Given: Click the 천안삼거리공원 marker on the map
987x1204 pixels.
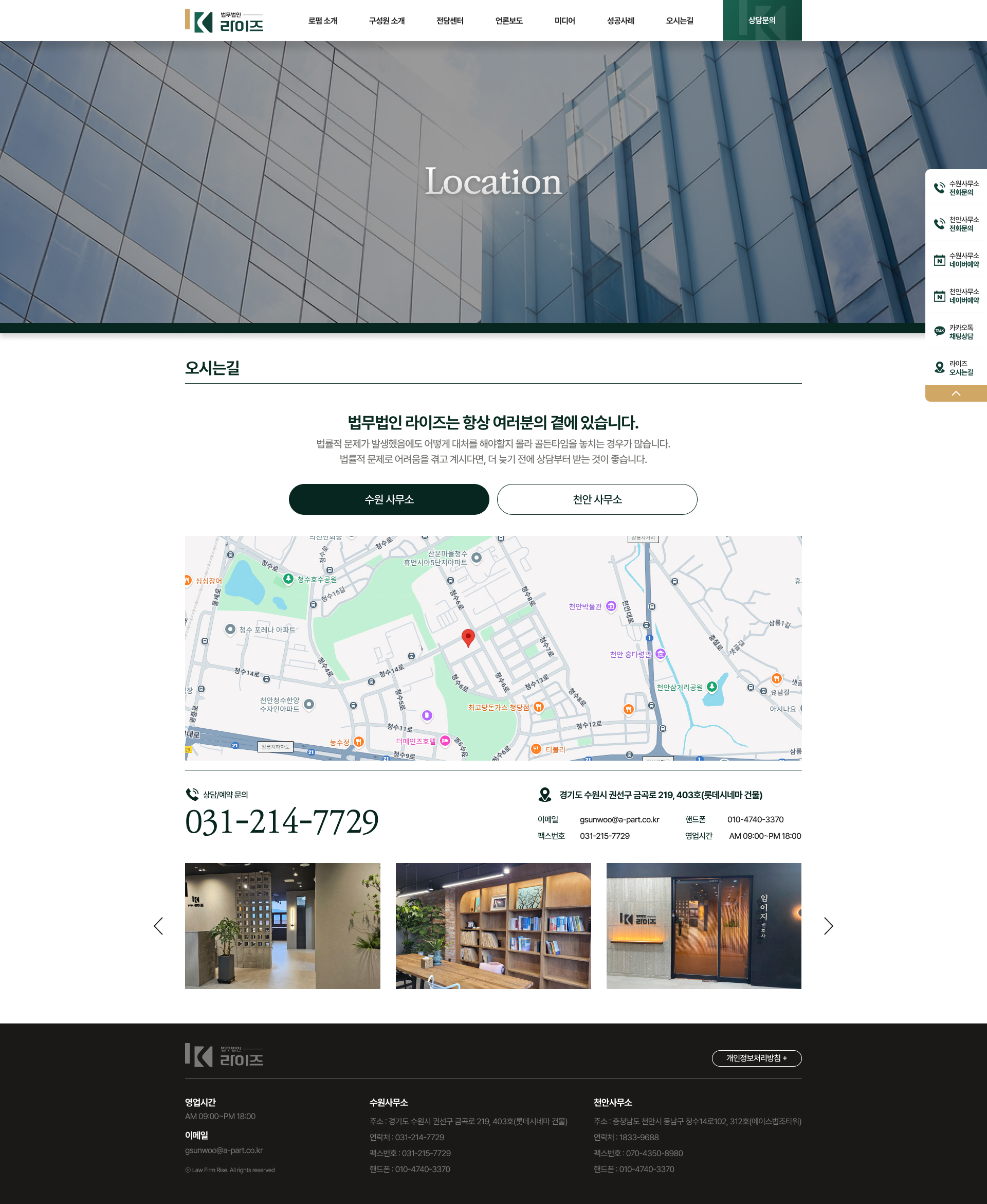Looking at the screenshot, I should point(712,687).
